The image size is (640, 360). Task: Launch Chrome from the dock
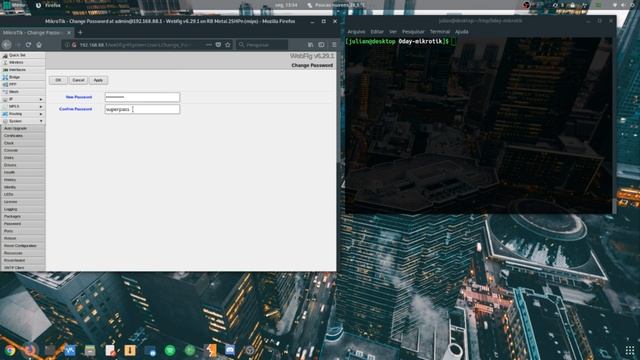[10, 350]
